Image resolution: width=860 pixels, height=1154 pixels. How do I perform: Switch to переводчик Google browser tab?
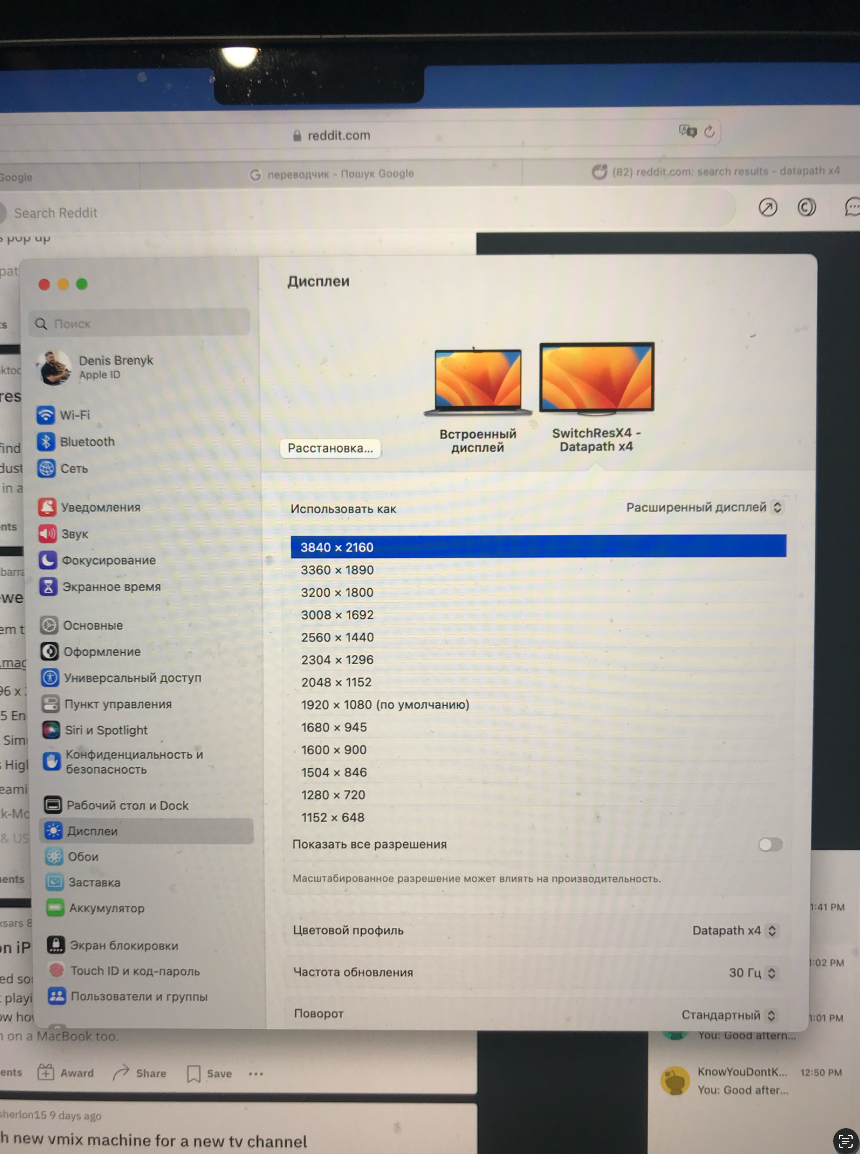[x=331, y=173]
